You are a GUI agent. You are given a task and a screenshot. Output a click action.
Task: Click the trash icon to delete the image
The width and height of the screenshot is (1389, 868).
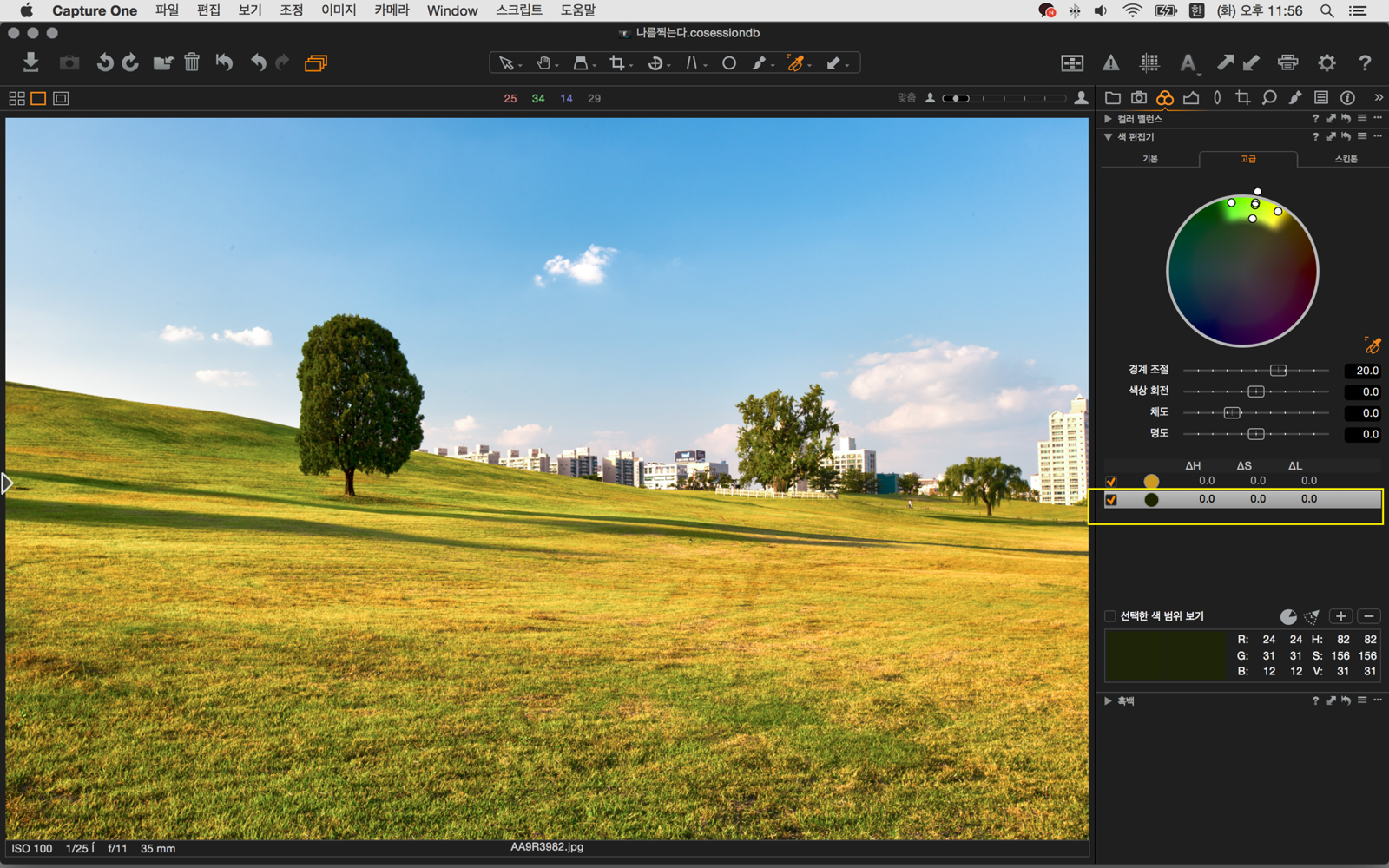pos(192,62)
